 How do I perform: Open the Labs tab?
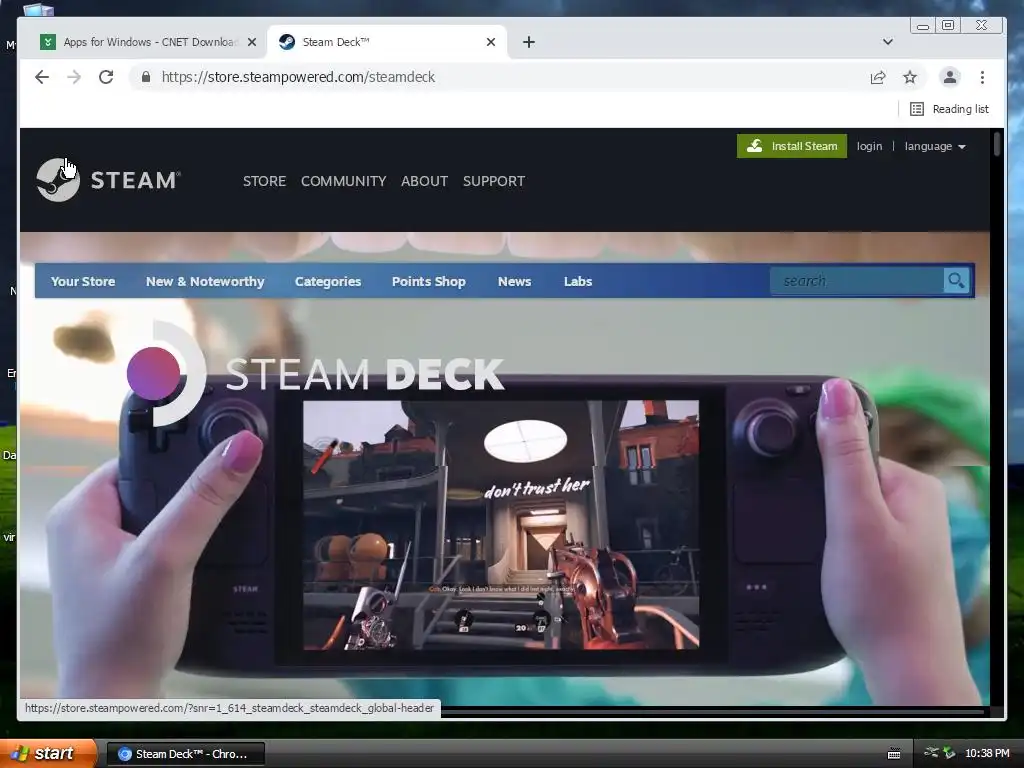pyautogui.click(x=578, y=281)
